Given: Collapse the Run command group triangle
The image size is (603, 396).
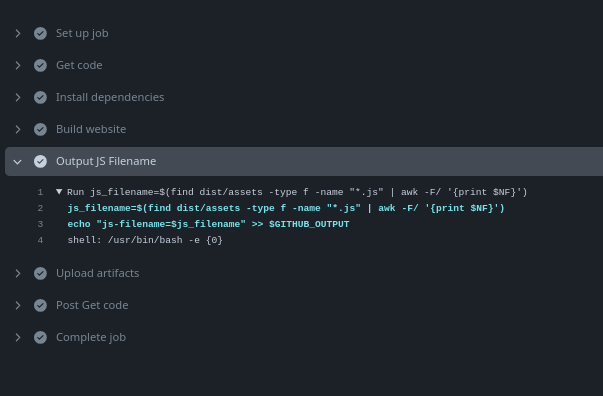Looking at the screenshot, I should (59, 191).
